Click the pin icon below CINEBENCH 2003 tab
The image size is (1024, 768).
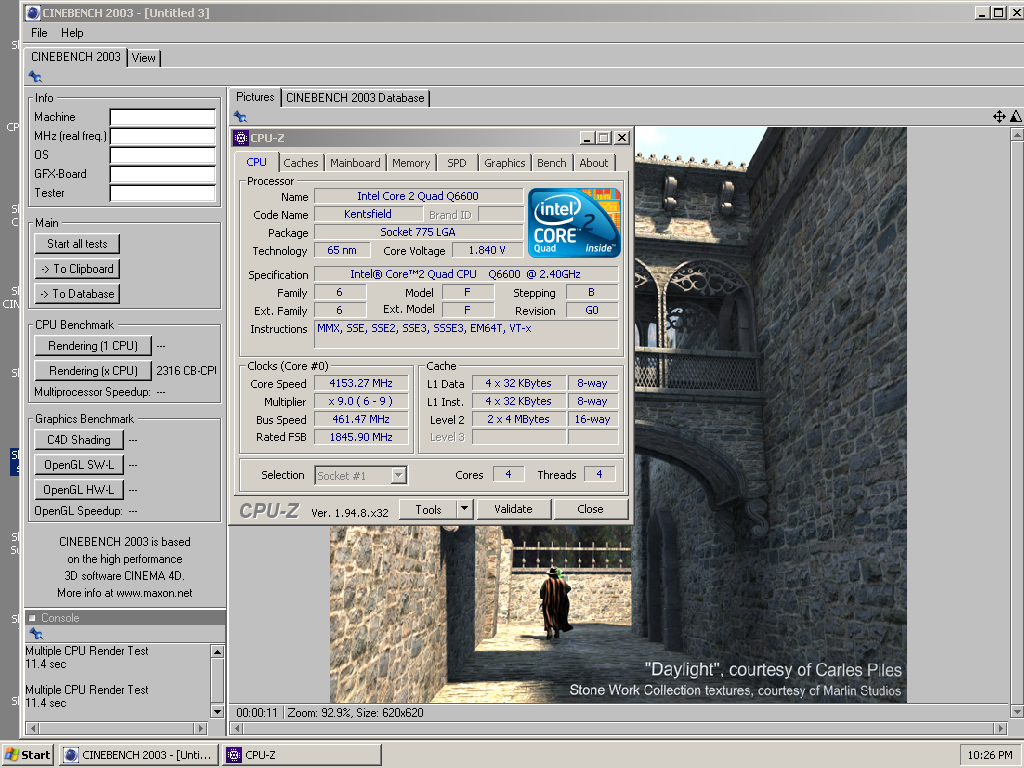[35, 77]
